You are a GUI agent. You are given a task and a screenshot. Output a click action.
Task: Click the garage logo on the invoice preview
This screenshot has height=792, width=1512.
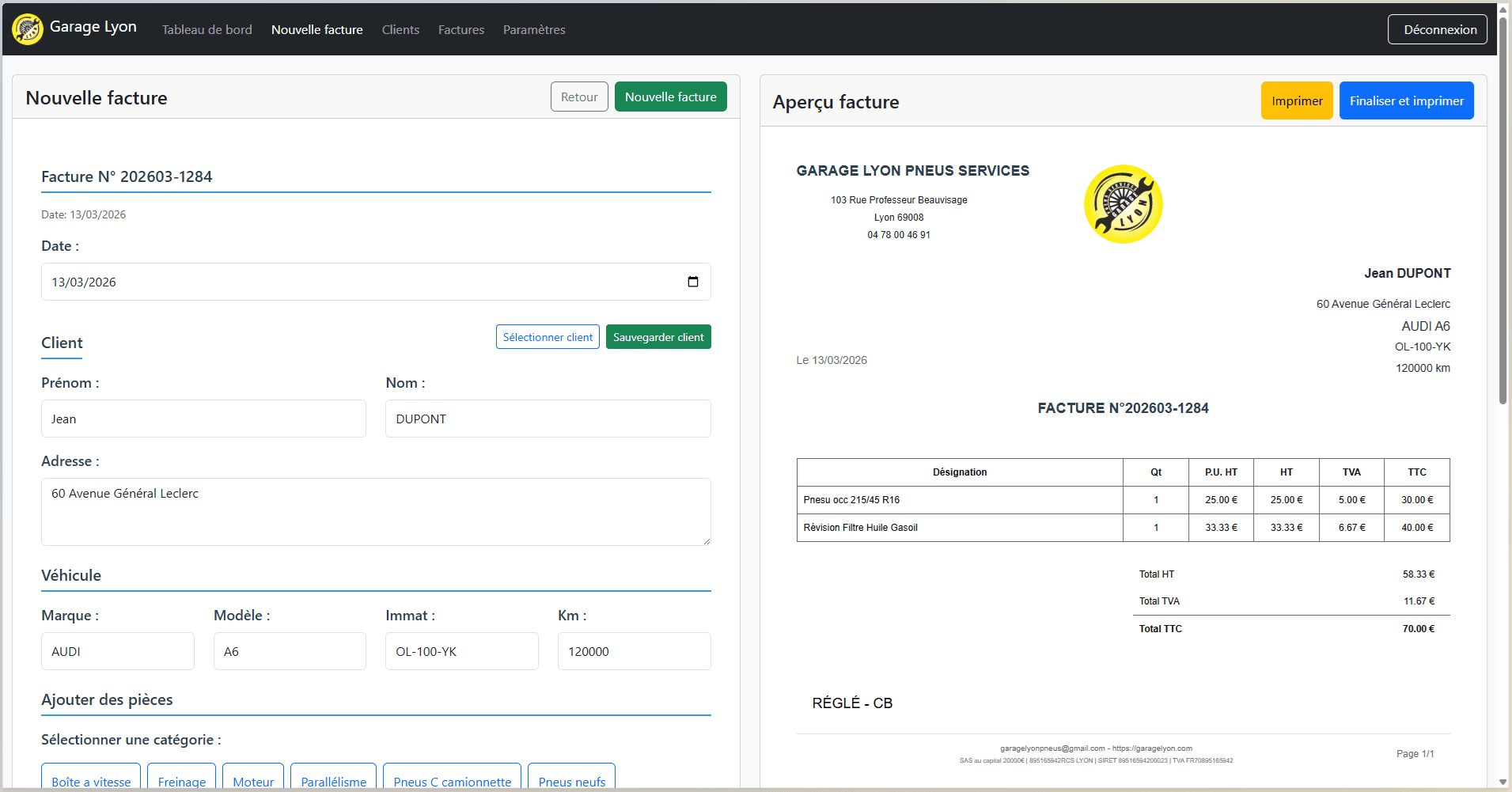pyautogui.click(x=1123, y=203)
